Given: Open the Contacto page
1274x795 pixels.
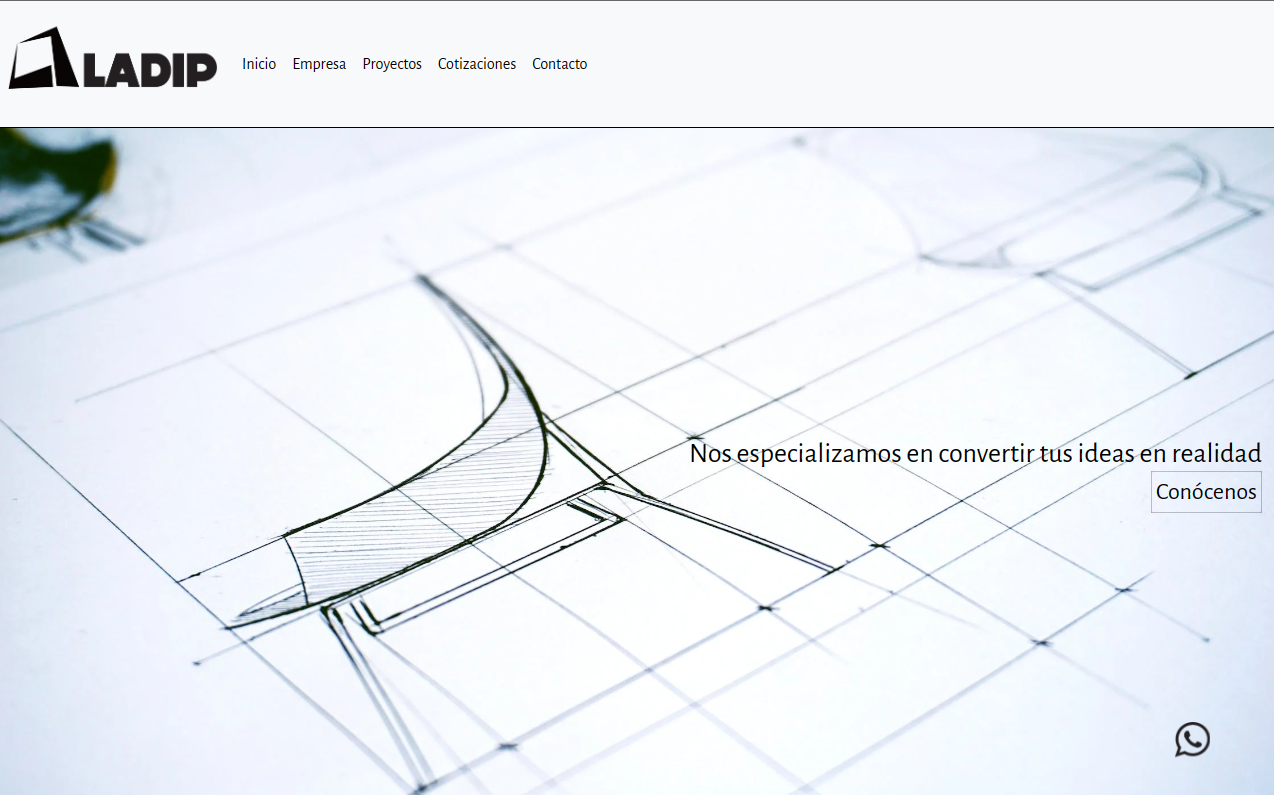Looking at the screenshot, I should [560, 64].
